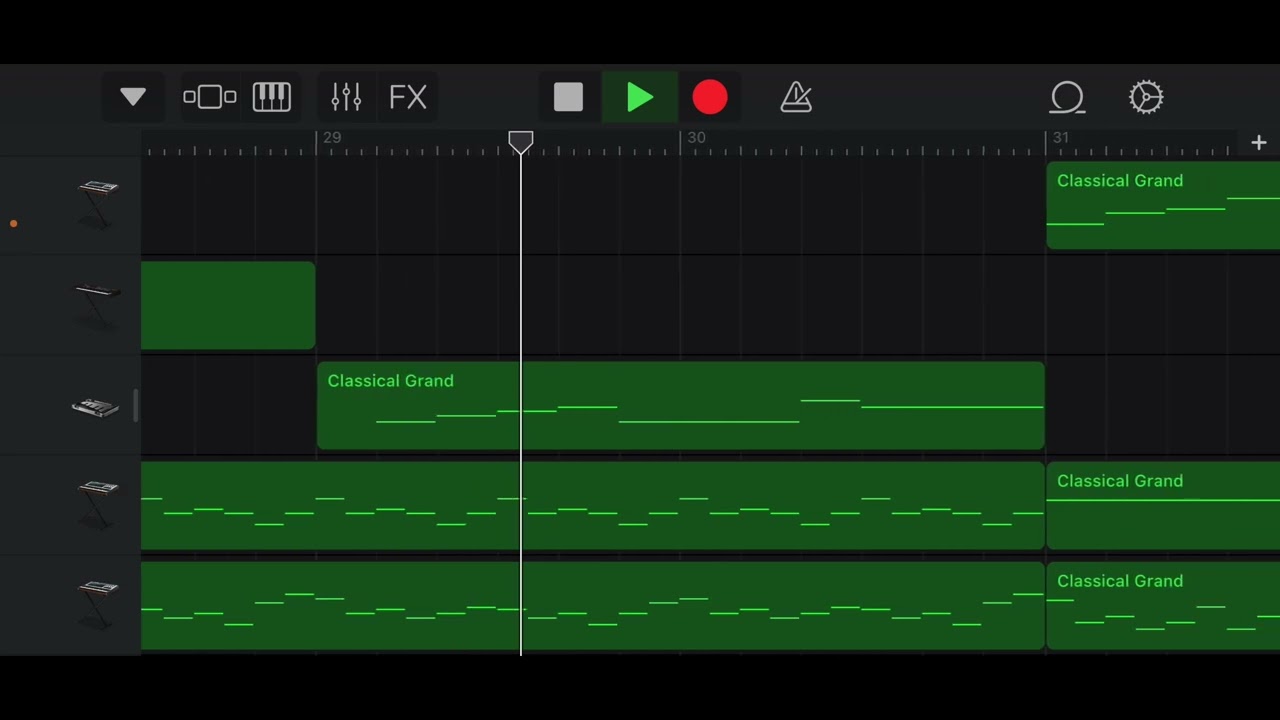Select the first track's keyboard instrument icon

pyautogui.click(x=97, y=203)
